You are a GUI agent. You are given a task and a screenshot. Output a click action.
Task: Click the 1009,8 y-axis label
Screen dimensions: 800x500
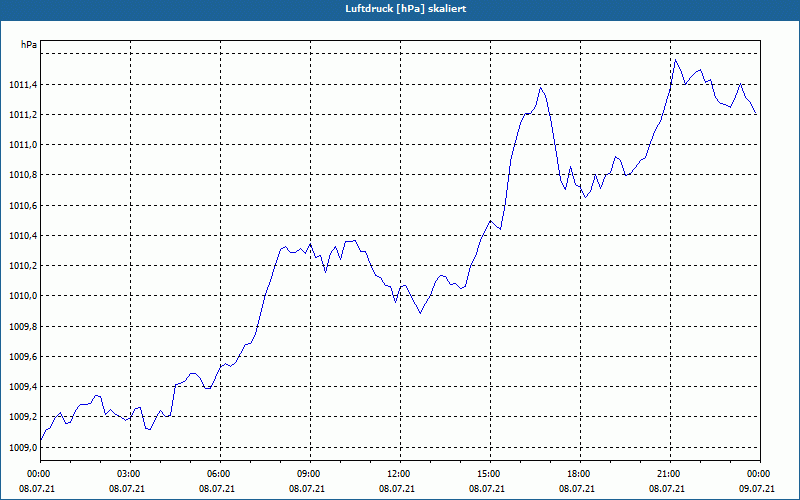coord(23,327)
